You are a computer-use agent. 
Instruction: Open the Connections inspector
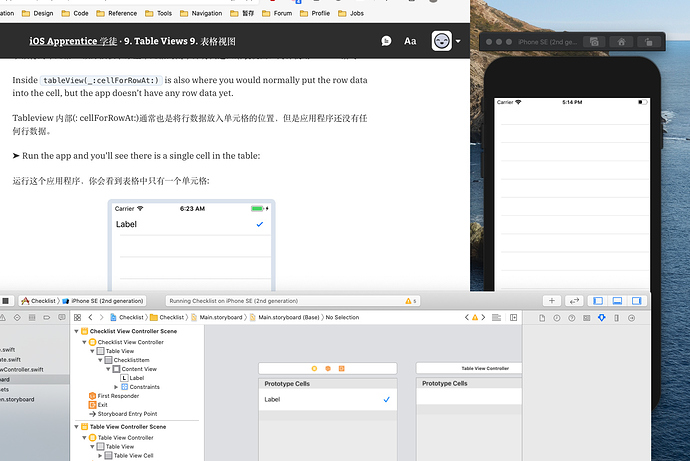click(x=632, y=317)
